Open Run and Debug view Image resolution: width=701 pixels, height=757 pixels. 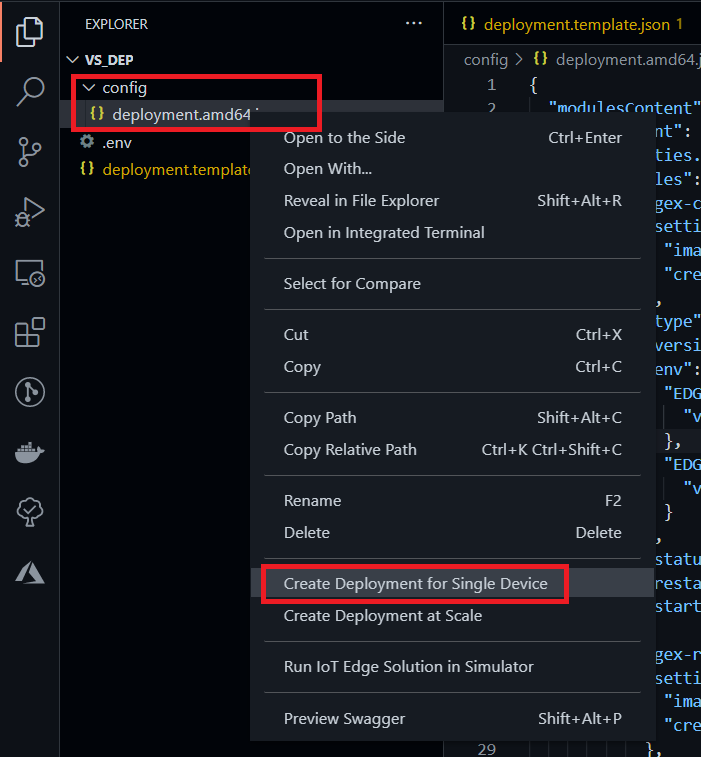click(x=30, y=212)
